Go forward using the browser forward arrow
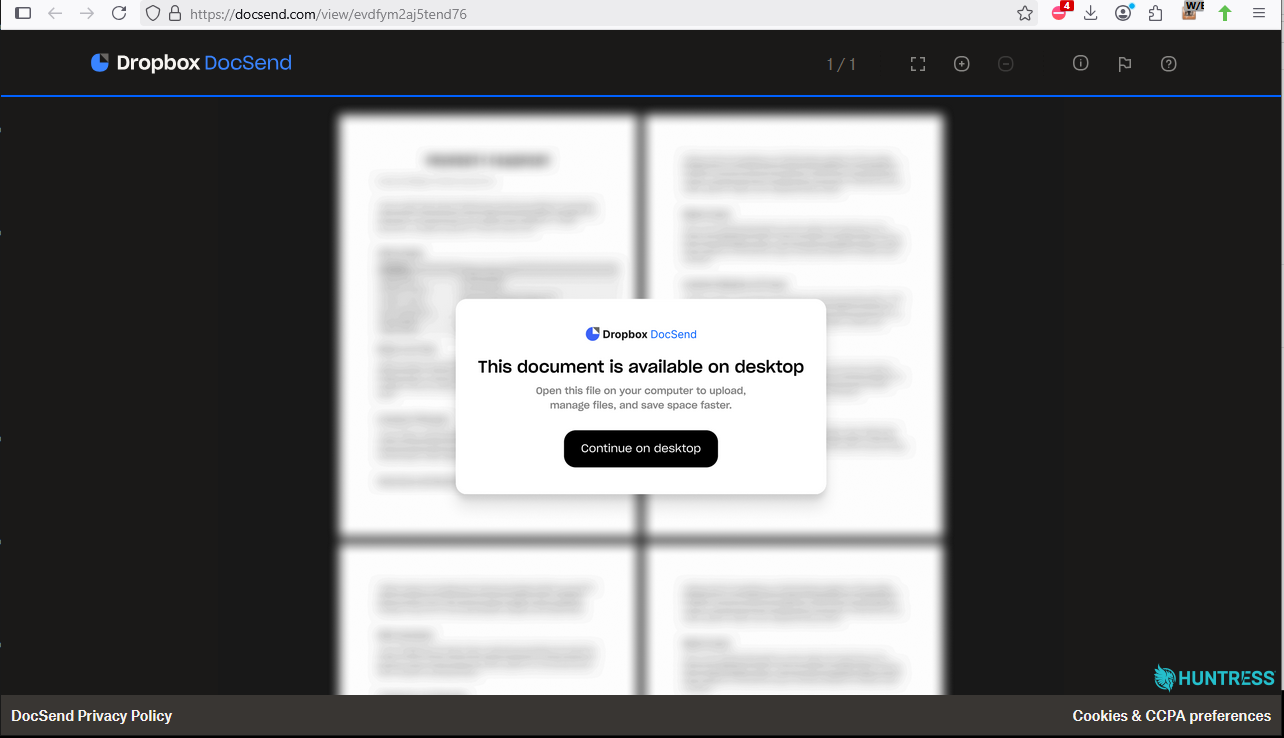The image size is (1284, 738). pyautogui.click(x=87, y=14)
